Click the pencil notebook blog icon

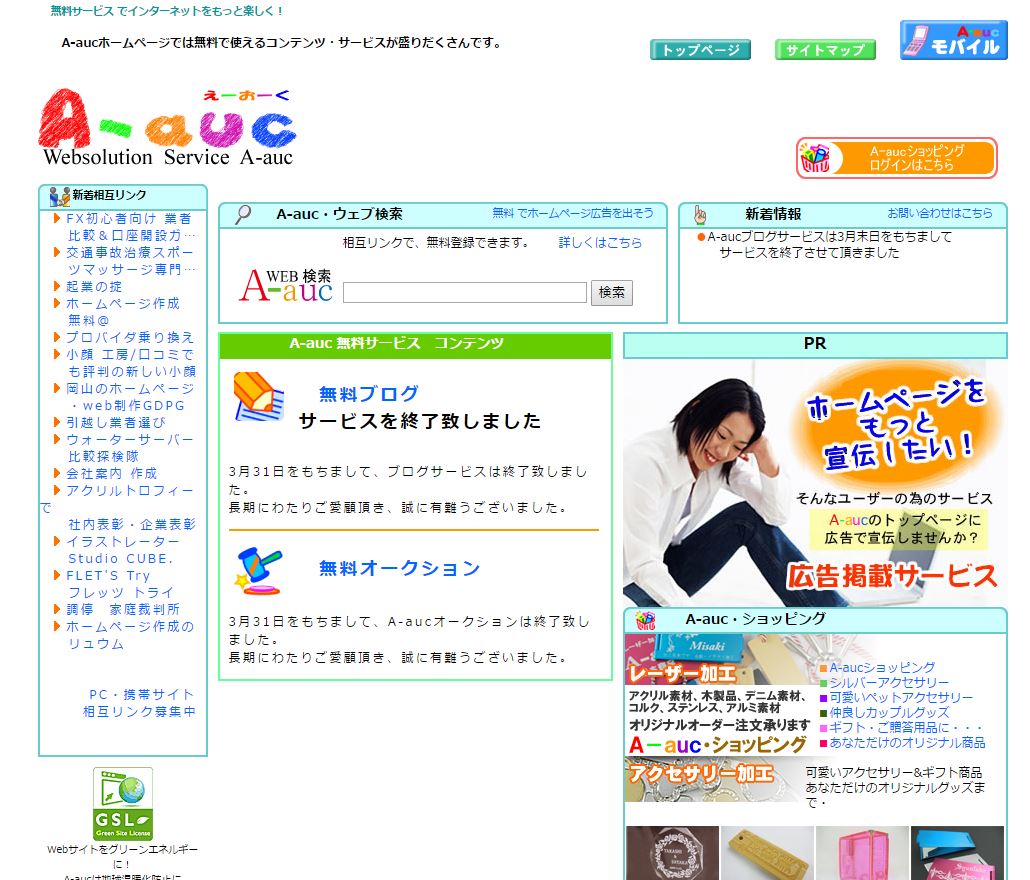coord(259,397)
